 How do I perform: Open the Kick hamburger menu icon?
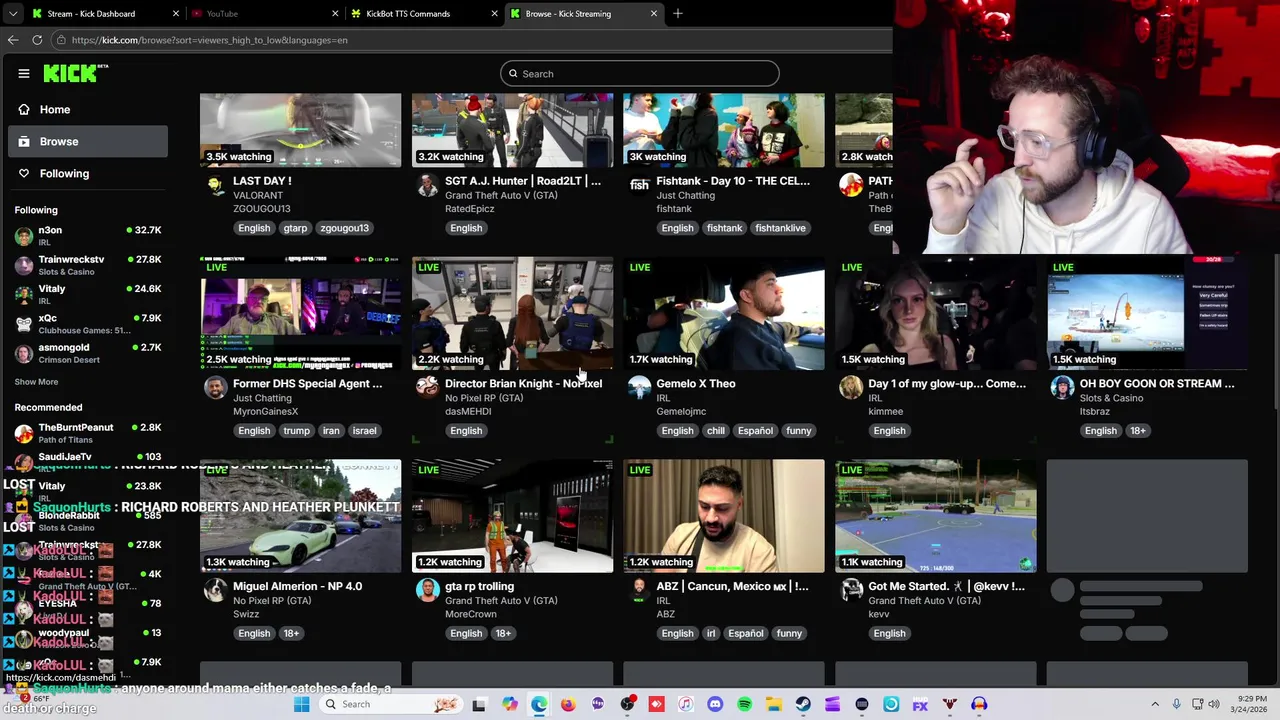(24, 73)
